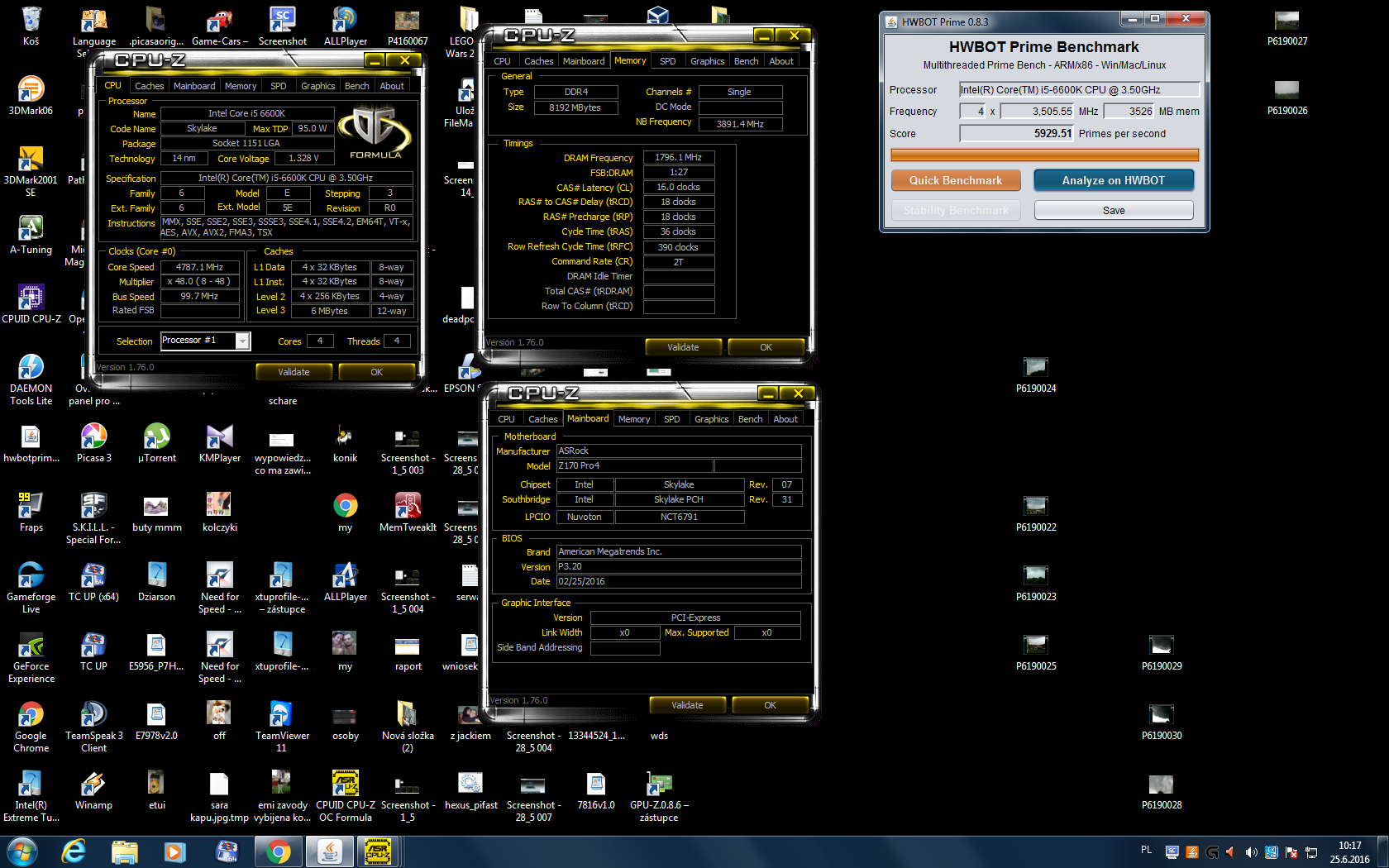Image resolution: width=1389 pixels, height=868 pixels.
Task: Click the motherboard Model field Z170 Pro4
Action: click(634, 466)
